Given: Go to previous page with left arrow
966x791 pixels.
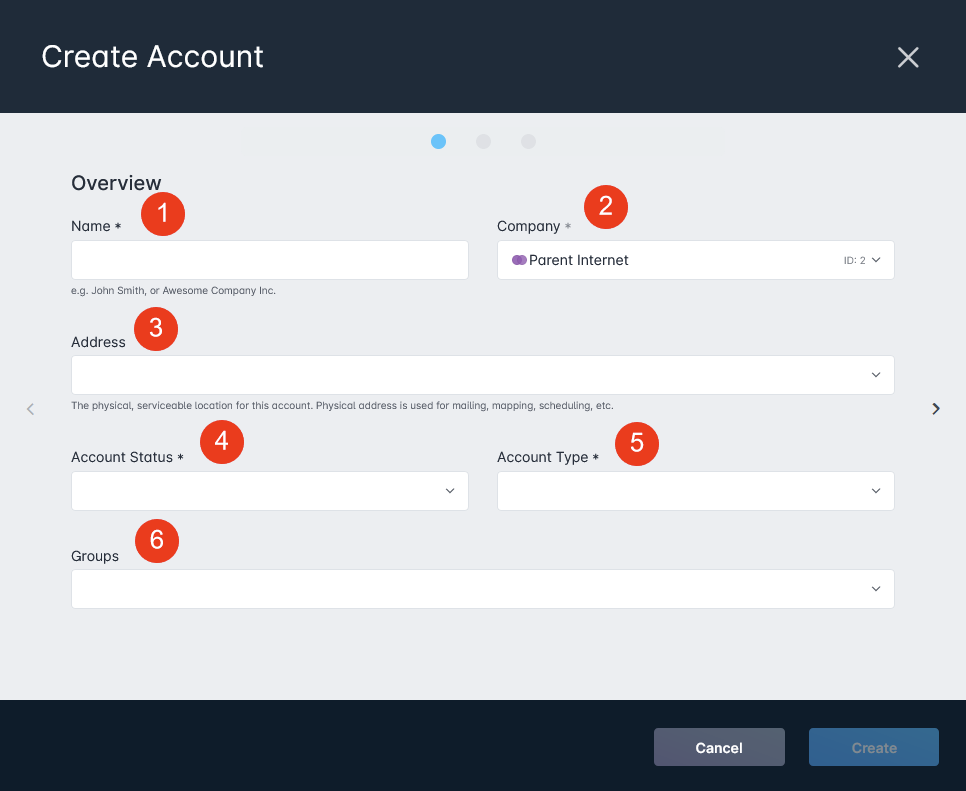Looking at the screenshot, I should [x=30, y=408].
